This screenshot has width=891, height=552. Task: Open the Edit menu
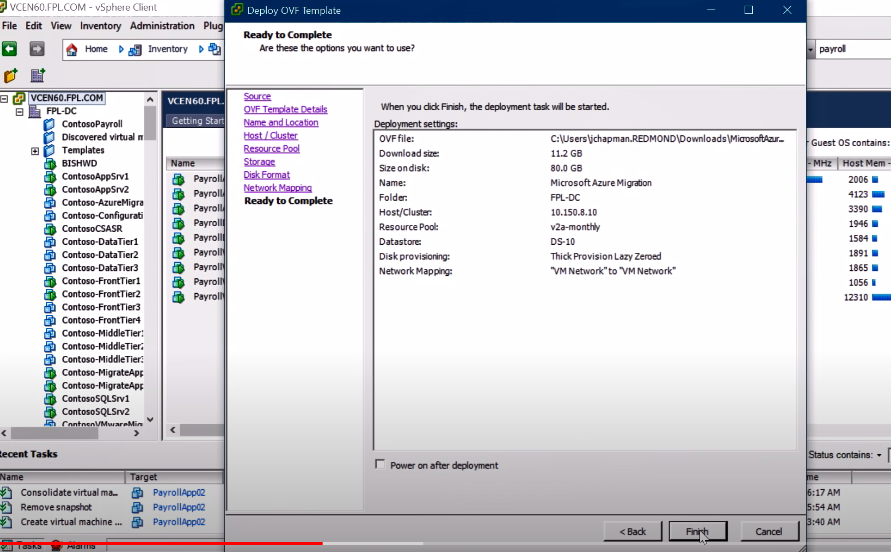[x=34, y=26]
